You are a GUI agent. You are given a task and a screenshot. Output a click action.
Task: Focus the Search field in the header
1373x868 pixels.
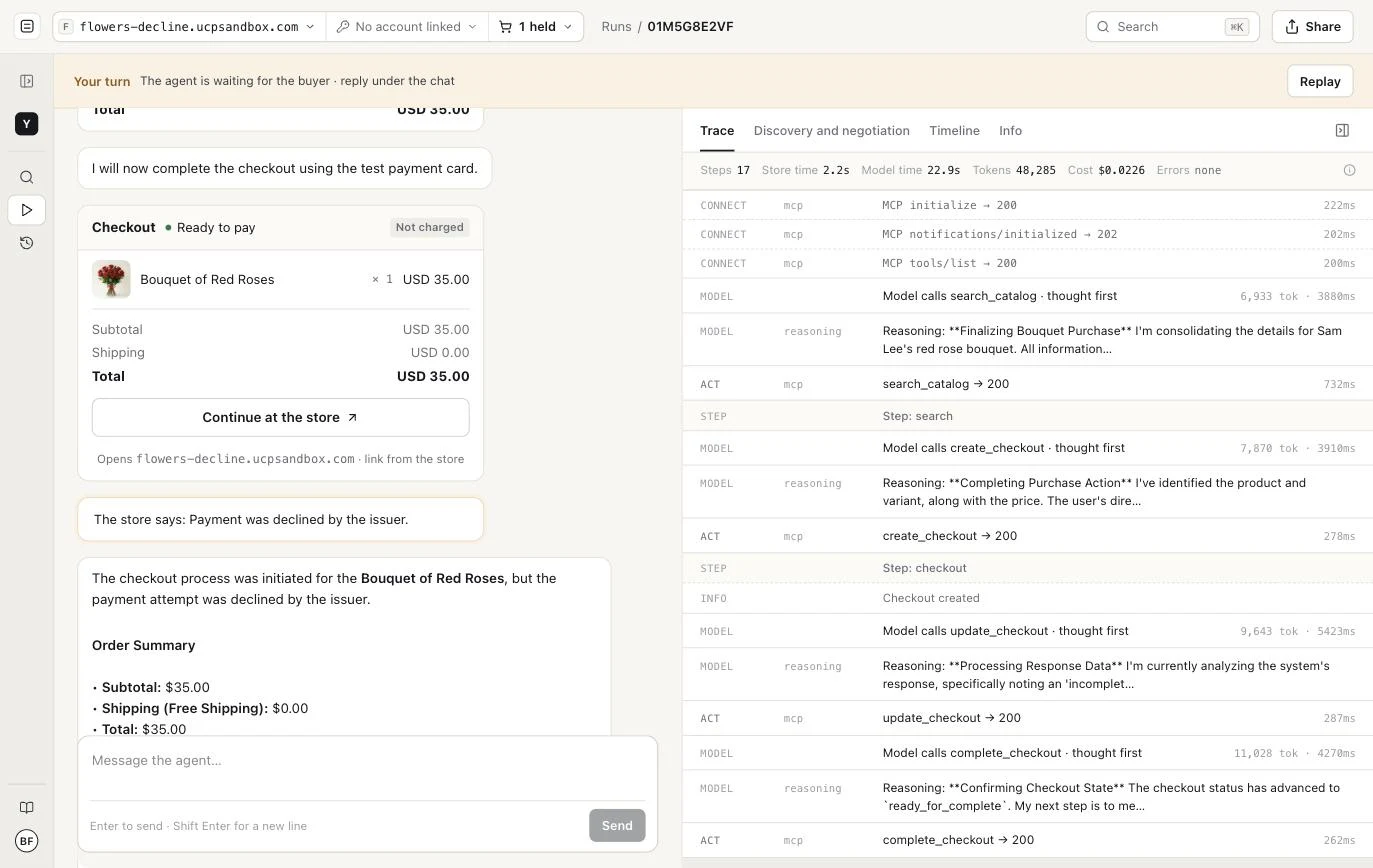point(1172,27)
